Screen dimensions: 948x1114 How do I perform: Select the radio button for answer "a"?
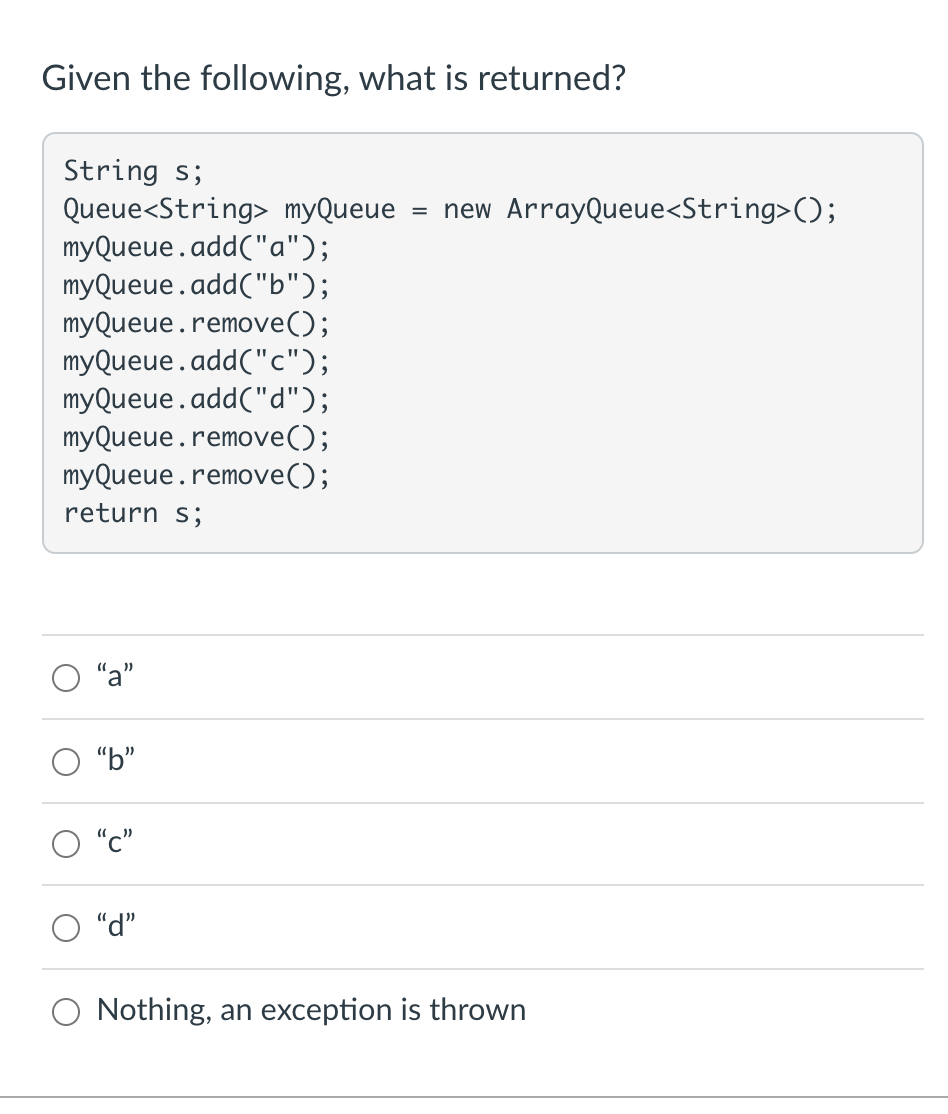66,677
